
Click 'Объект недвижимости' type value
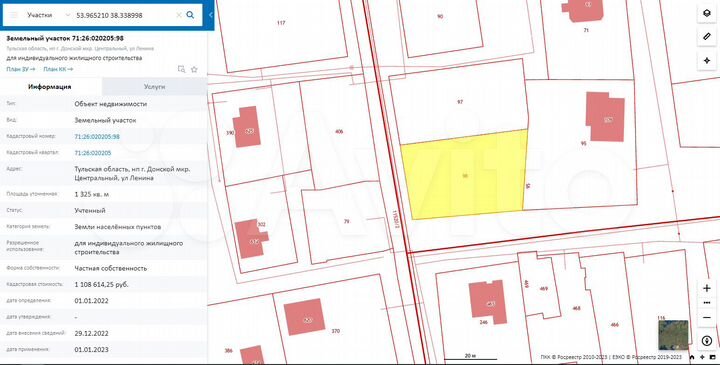pos(111,104)
